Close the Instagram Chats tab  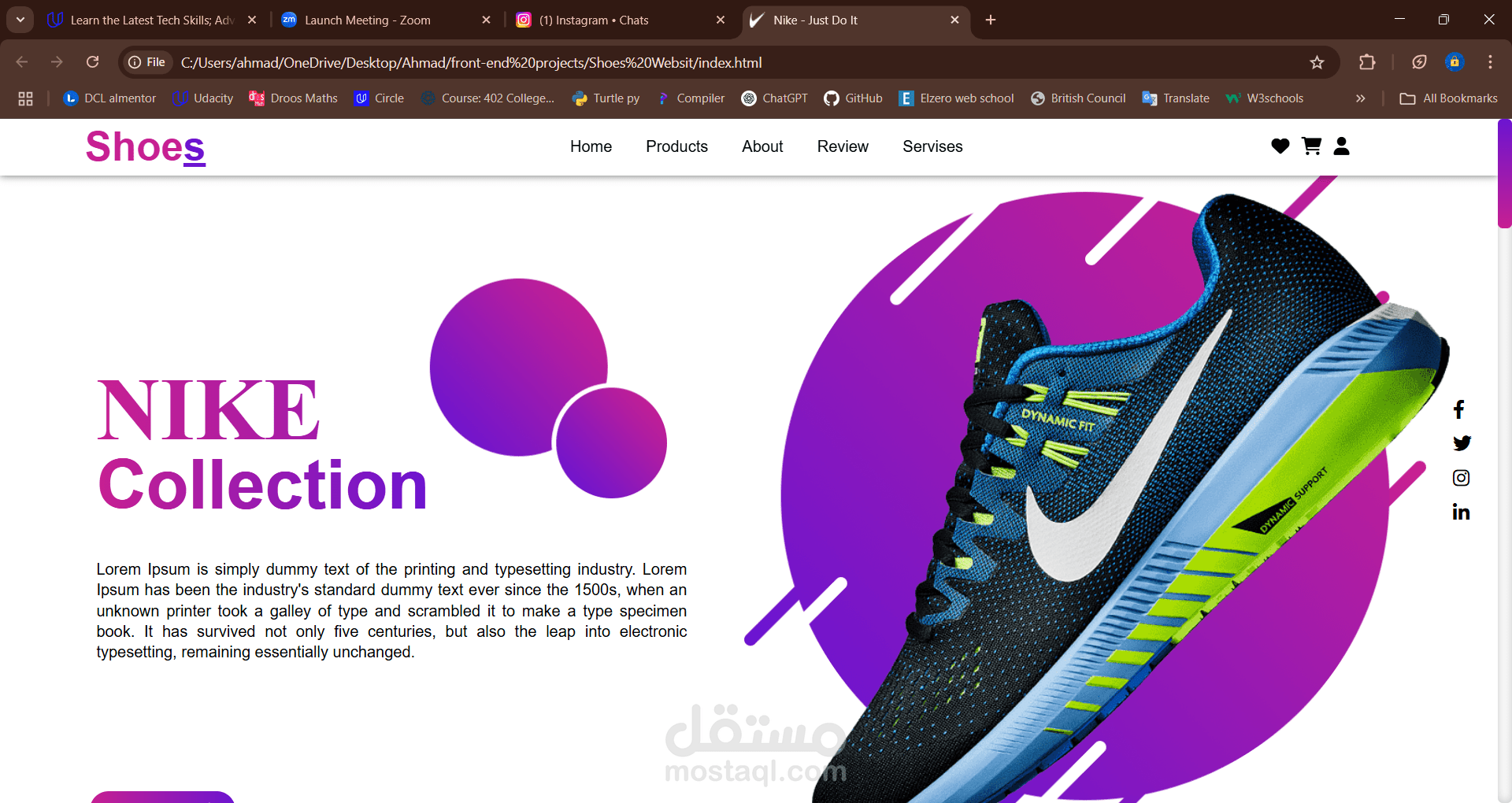click(721, 20)
